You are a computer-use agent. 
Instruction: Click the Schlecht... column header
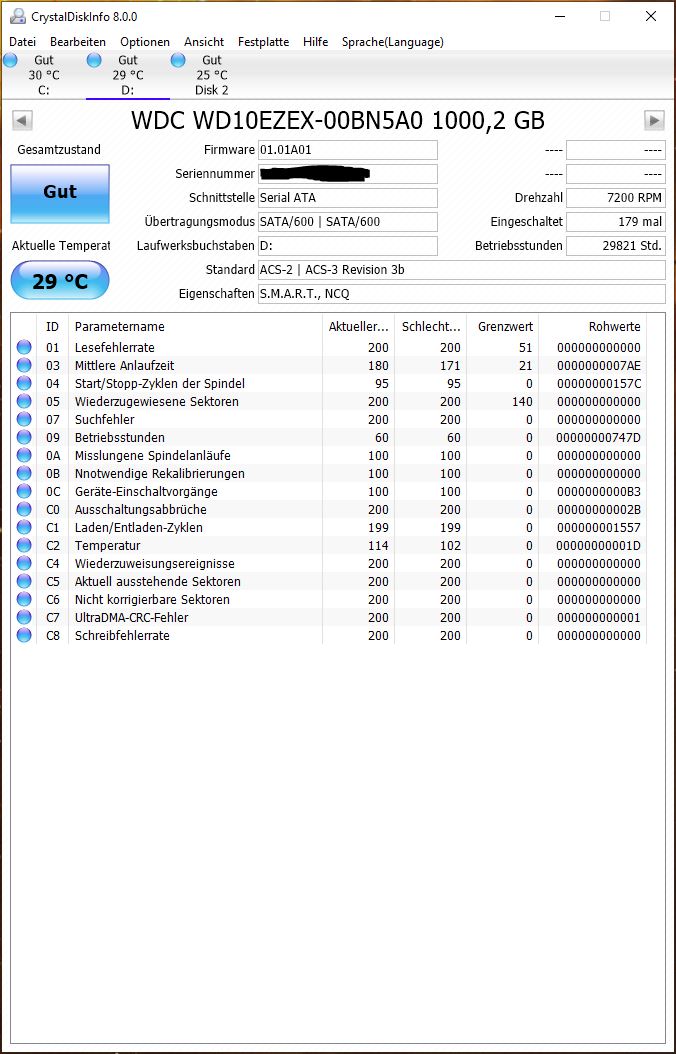[431, 327]
